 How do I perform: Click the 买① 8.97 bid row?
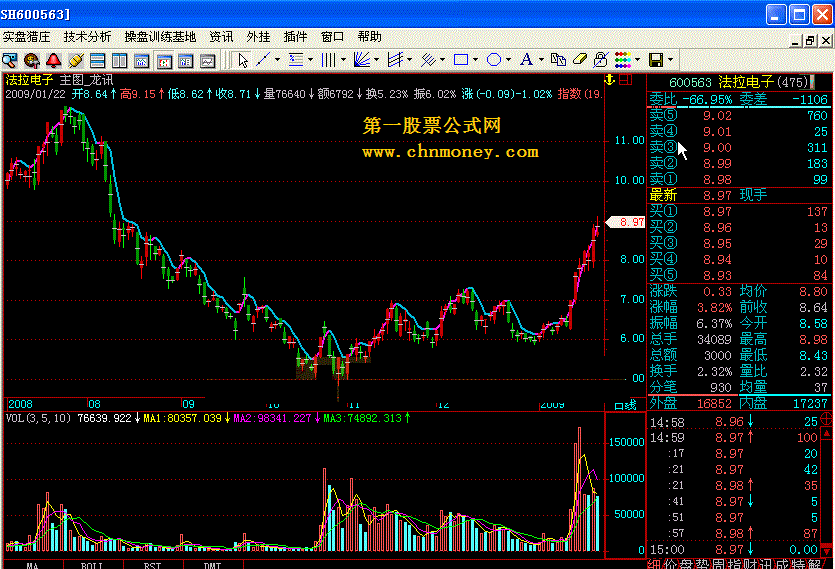(739, 212)
